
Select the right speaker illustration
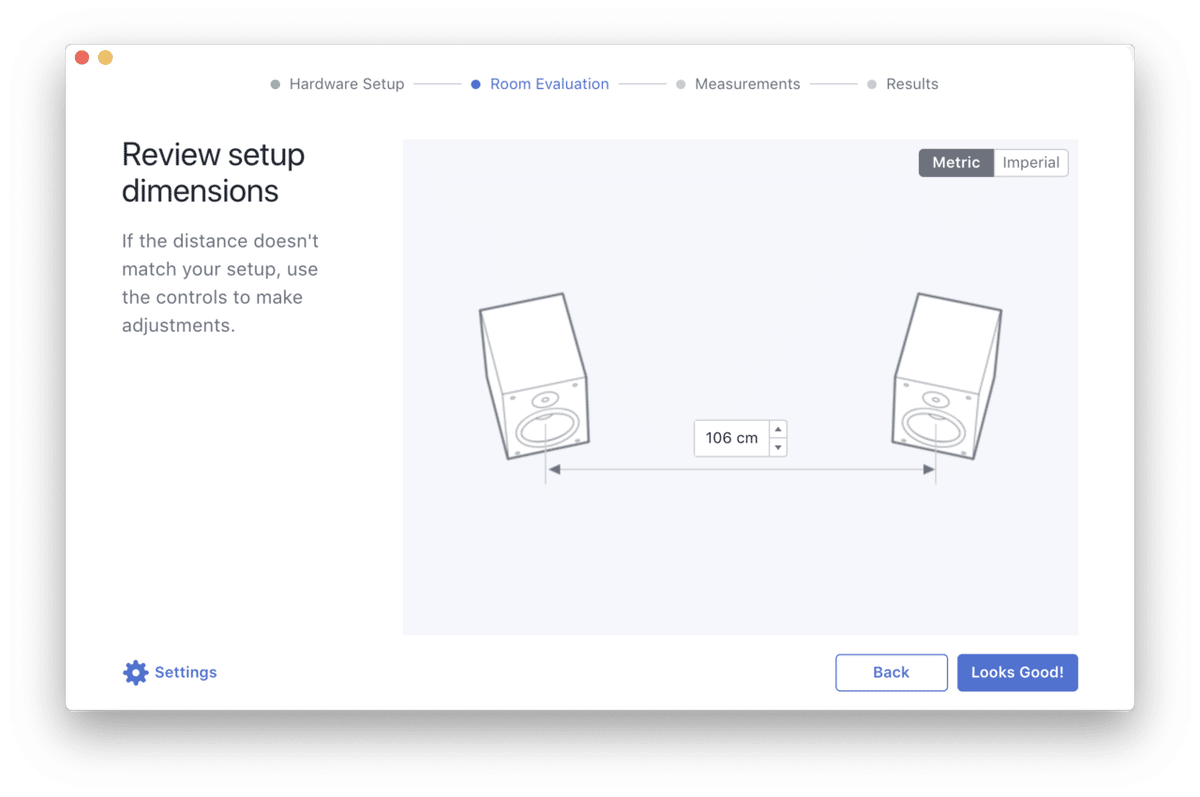(x=946, y=376)
